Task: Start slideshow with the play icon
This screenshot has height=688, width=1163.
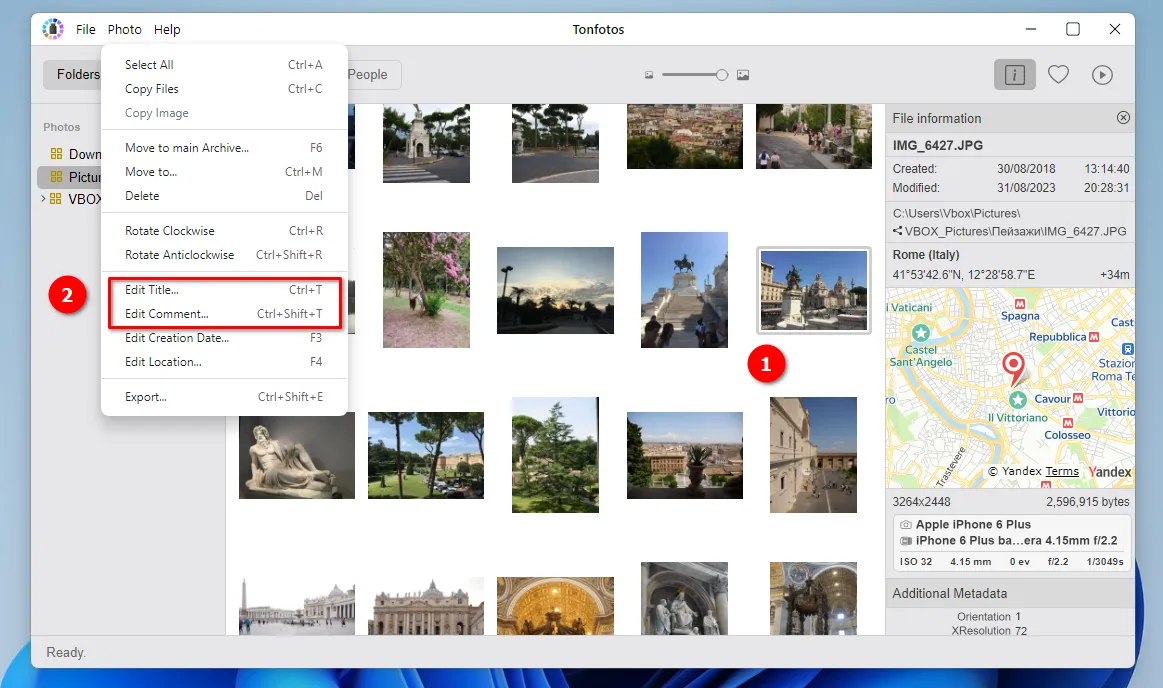Action: coord(1102,75)
